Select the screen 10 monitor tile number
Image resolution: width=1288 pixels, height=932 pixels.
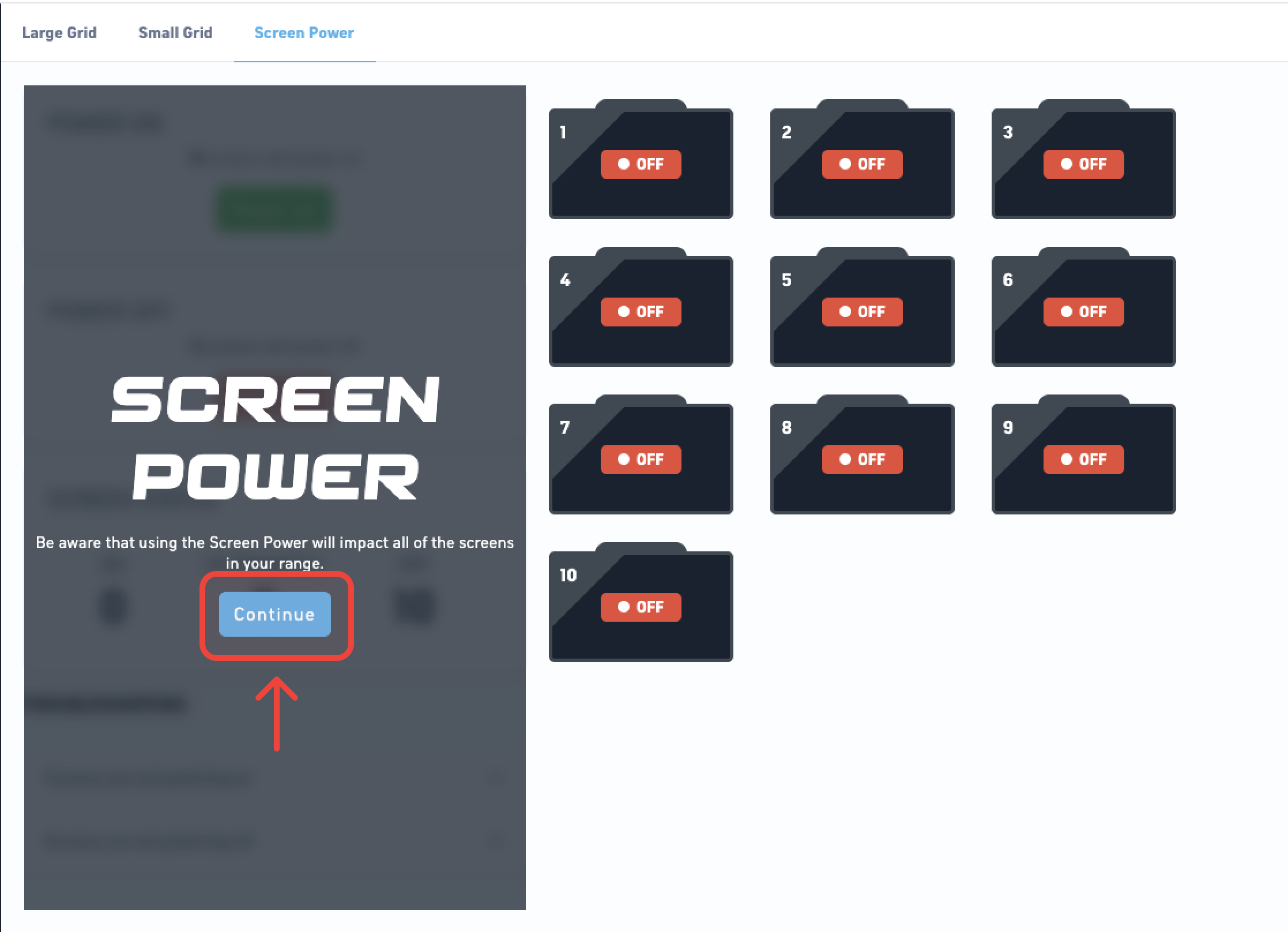568,576
